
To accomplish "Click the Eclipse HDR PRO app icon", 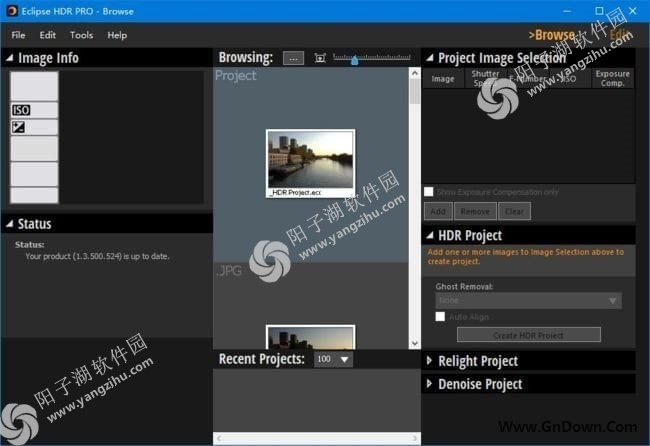I will (x=12, y=11).
